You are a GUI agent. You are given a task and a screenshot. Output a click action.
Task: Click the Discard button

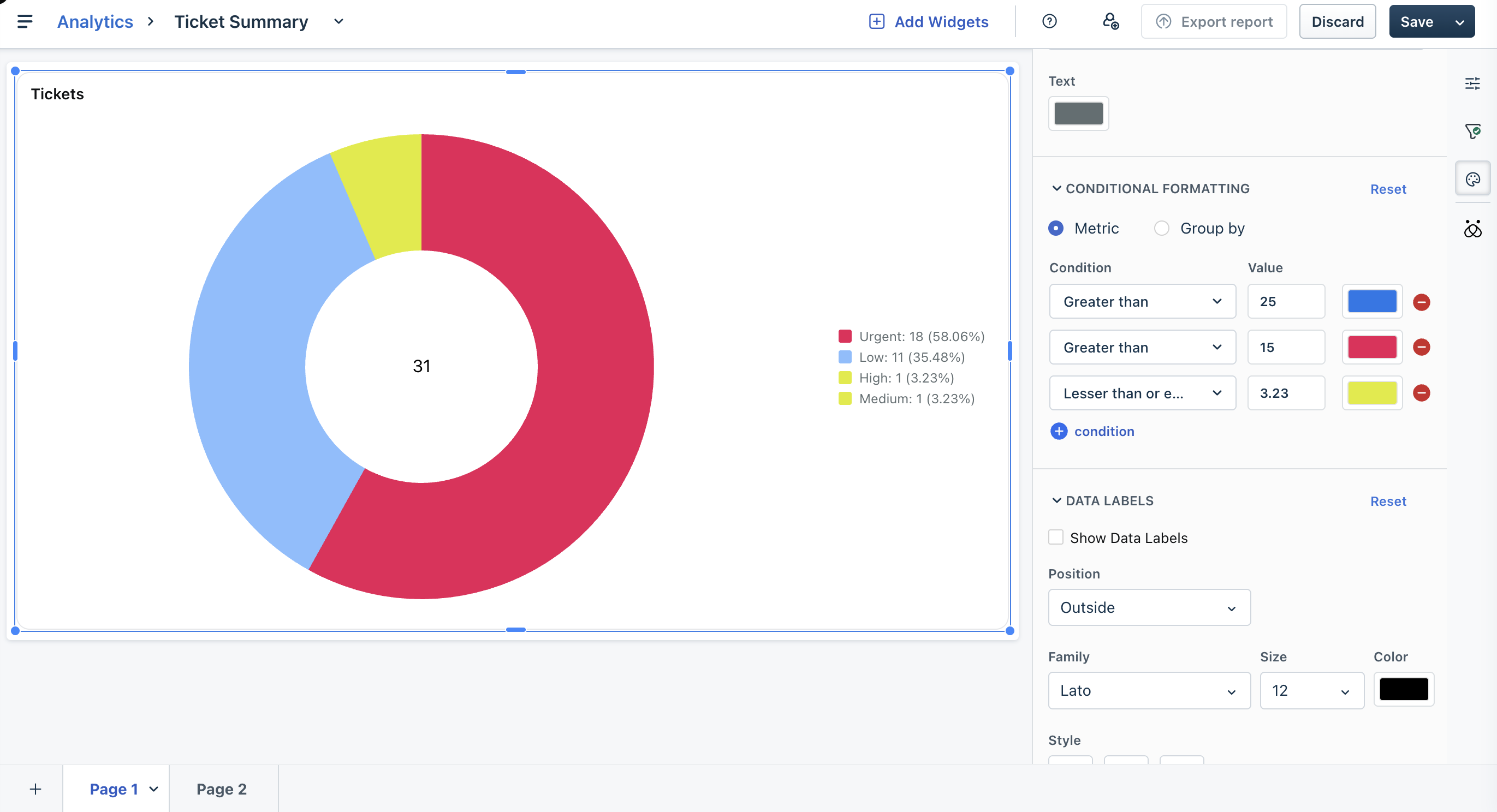1337,21
